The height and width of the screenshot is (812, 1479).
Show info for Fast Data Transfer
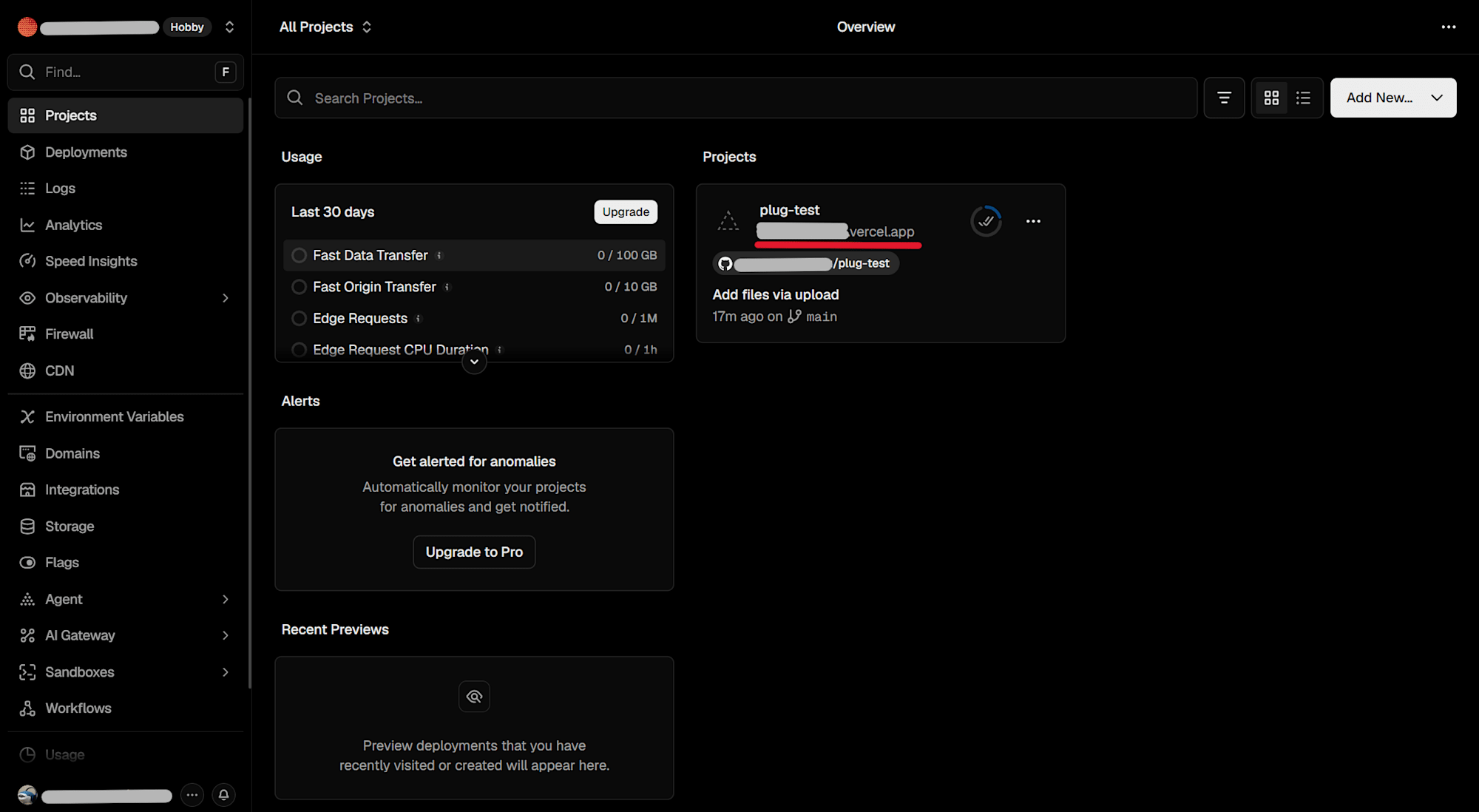tap(439, 255)
